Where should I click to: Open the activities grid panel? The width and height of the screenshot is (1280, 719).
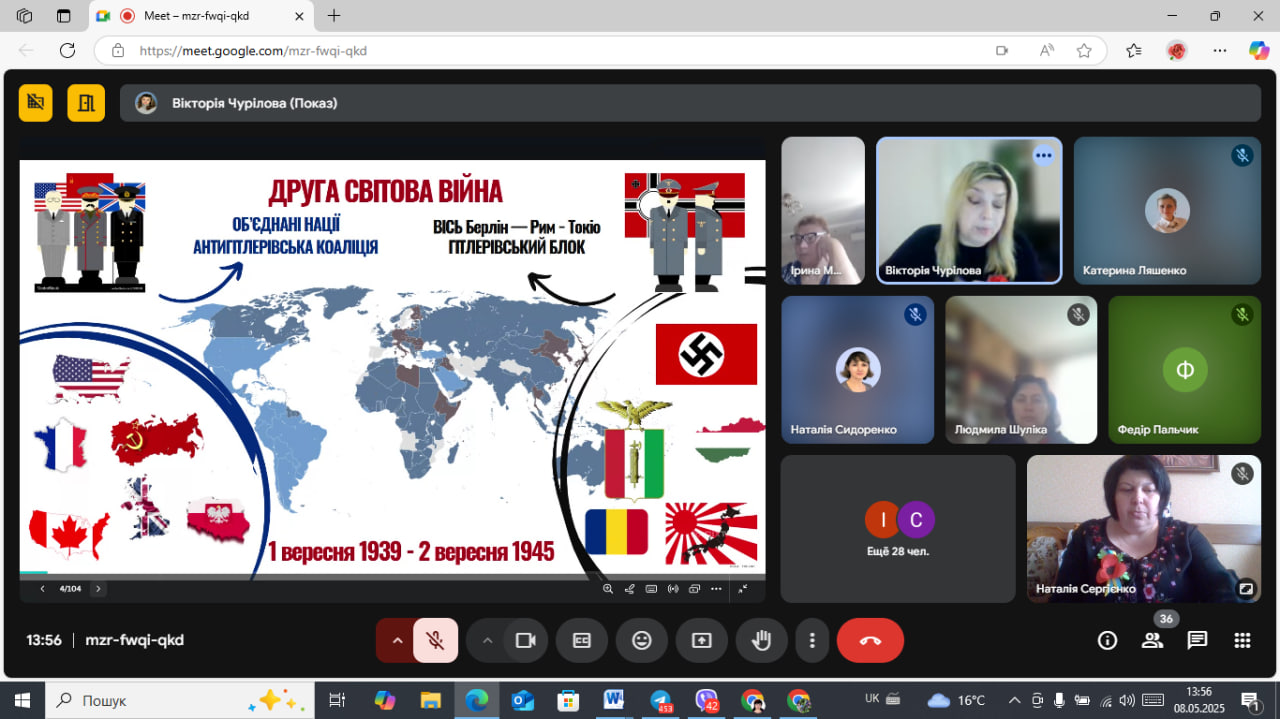1243,640
